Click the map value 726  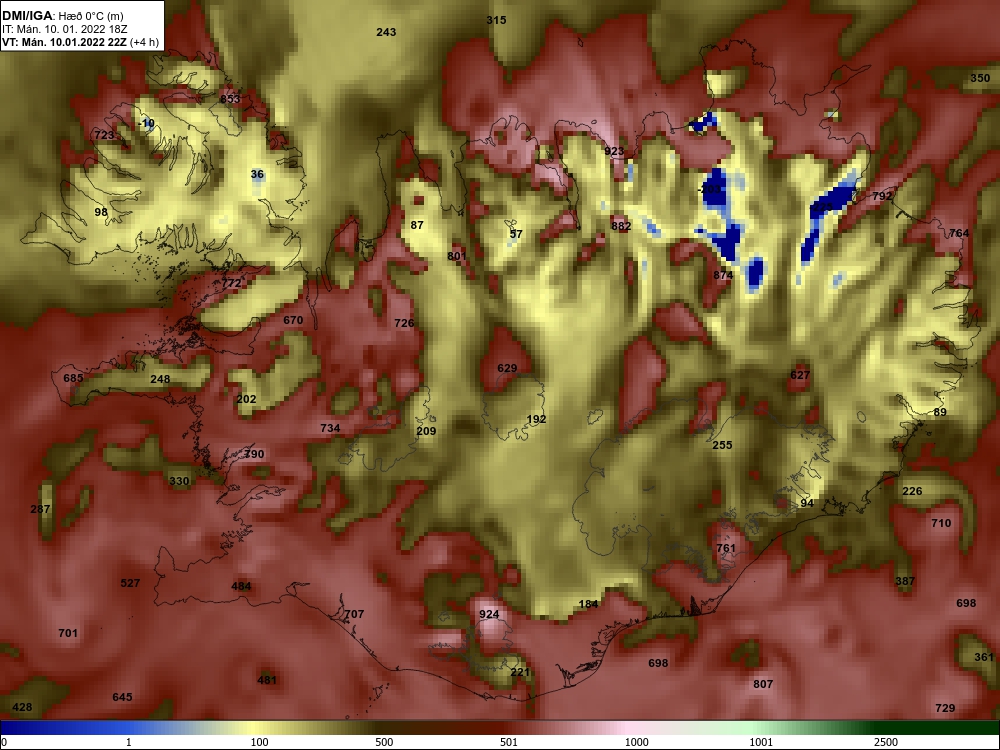click(404, 323)
